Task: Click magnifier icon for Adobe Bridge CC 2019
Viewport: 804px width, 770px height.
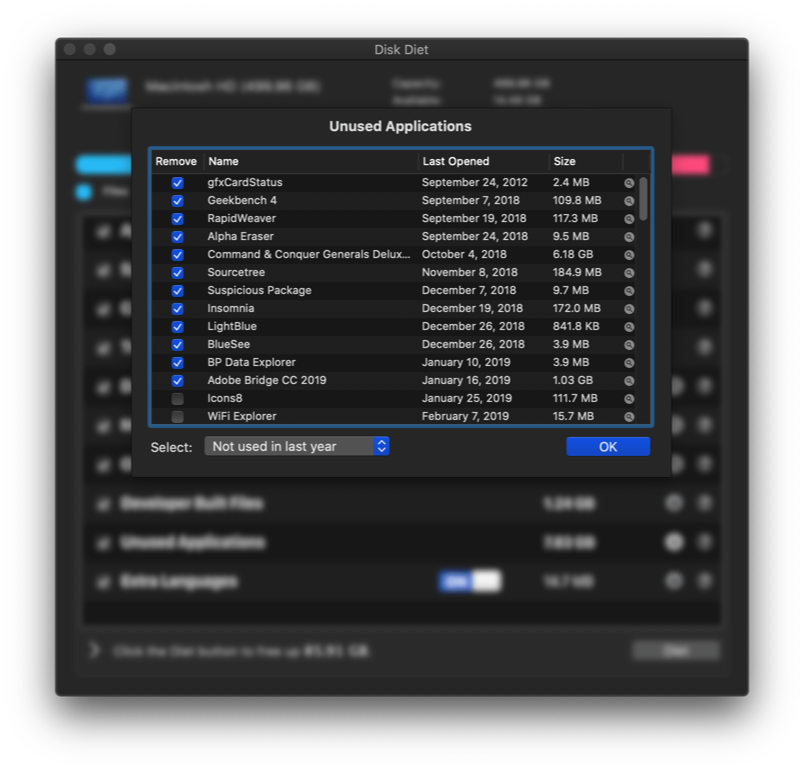Action: [629, 381]
